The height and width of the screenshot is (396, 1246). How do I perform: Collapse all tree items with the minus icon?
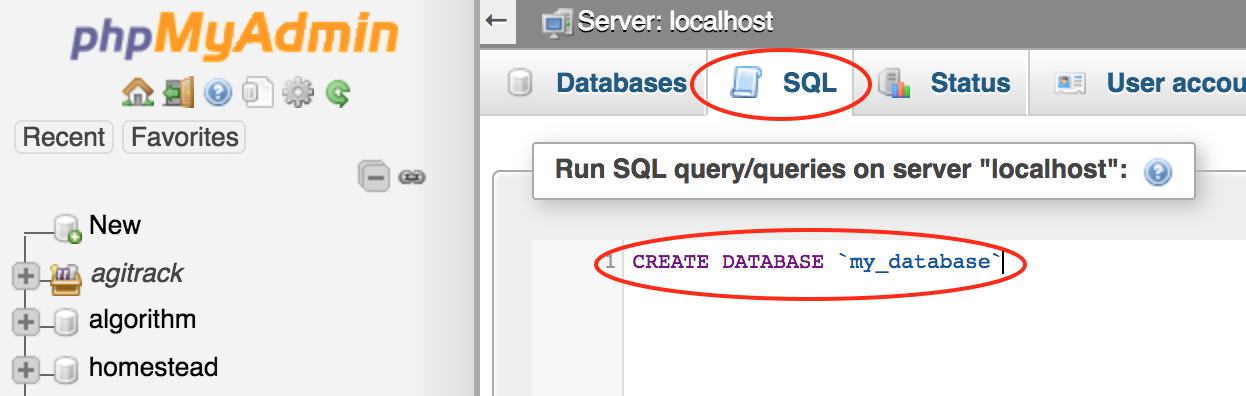374,177
